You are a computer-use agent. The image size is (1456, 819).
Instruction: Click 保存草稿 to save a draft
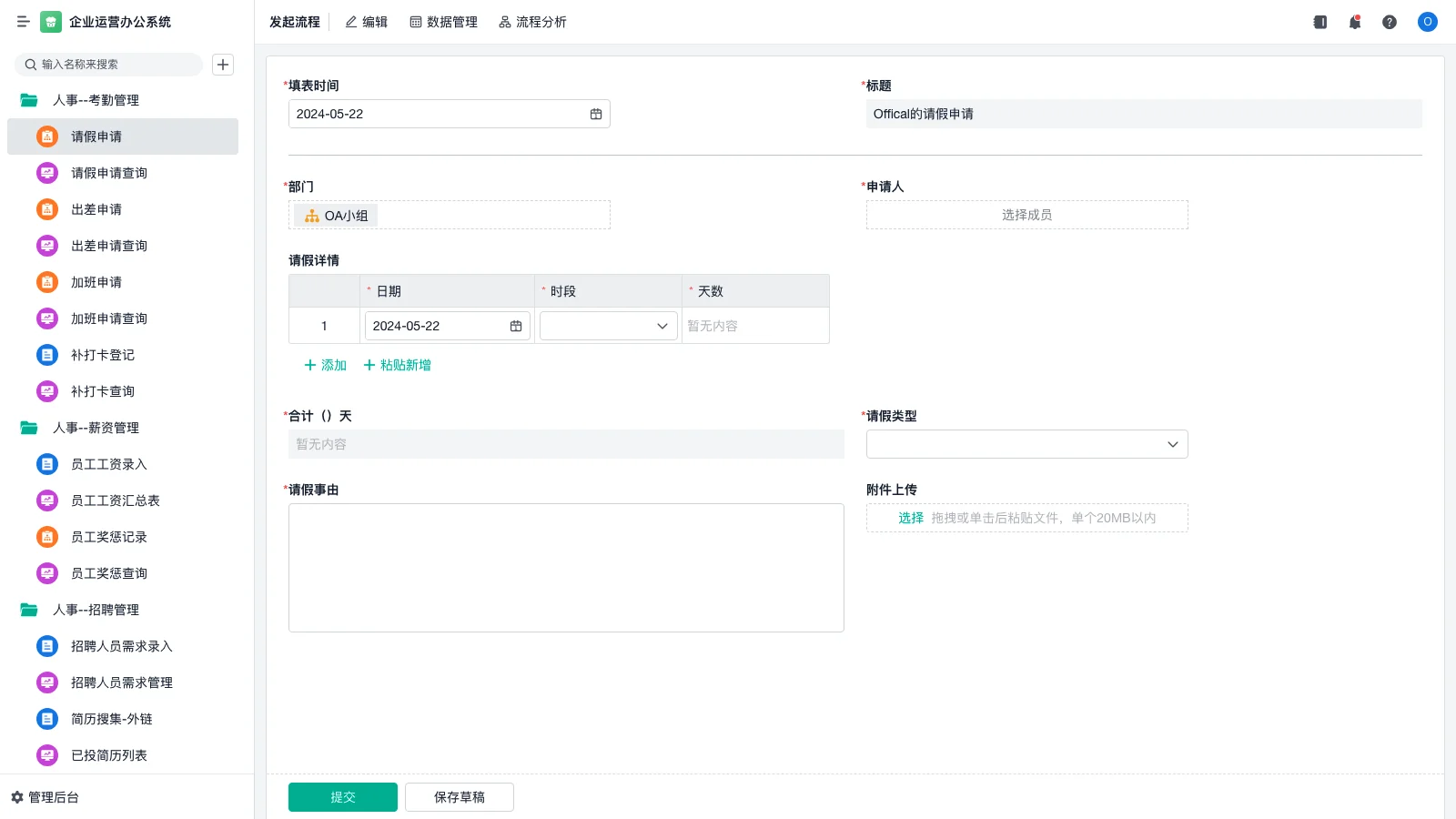click(x=459, y=796)
